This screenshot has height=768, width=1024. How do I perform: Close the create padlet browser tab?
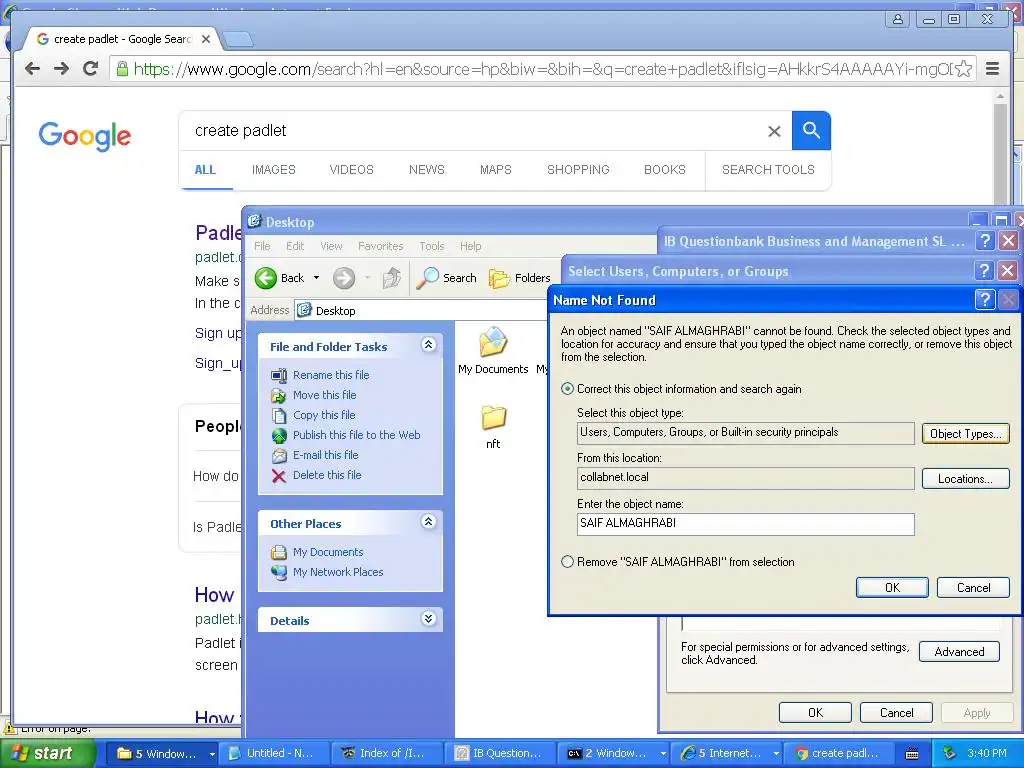tap(206, 39)
